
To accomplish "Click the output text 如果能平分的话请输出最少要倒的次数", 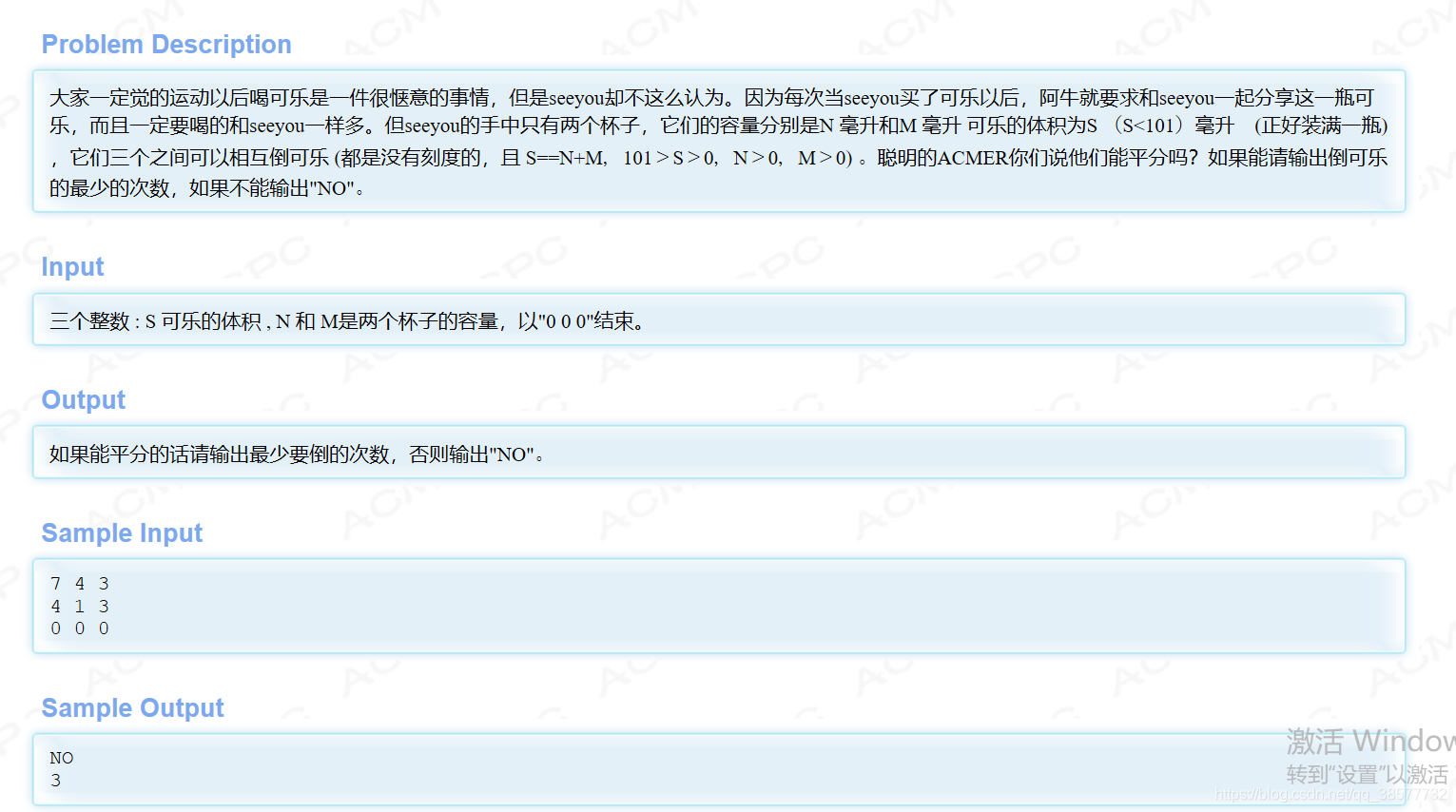I will click(299, 454).
